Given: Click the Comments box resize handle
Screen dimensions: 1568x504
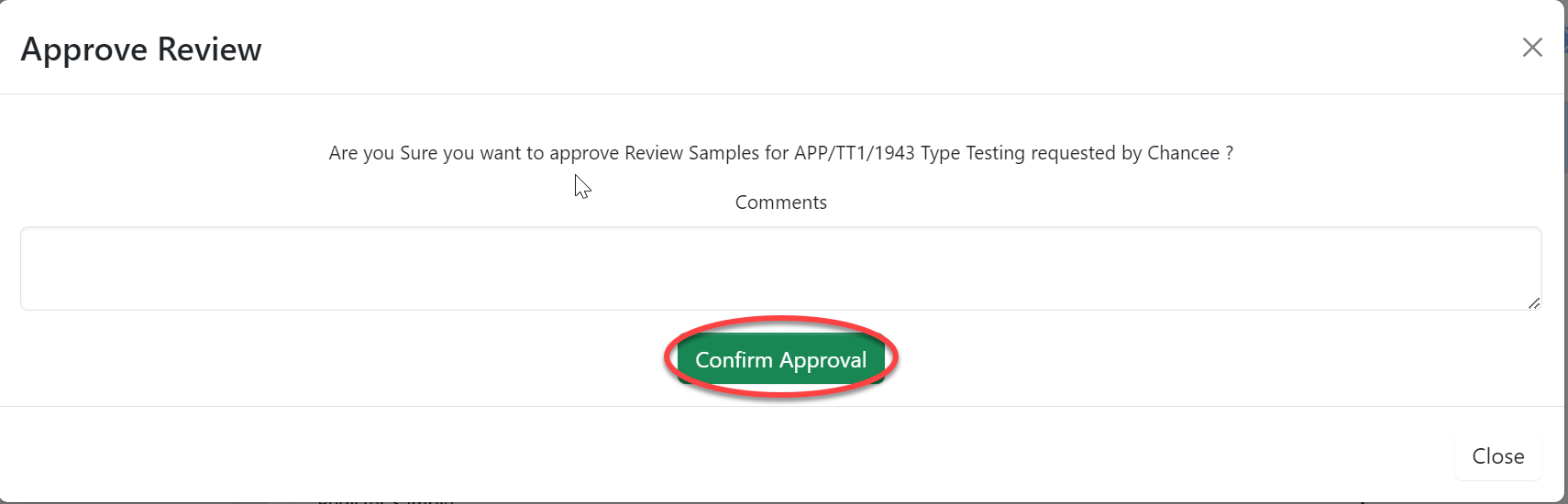Looking at the screenshot, I should pyautogui.click(x=1533, y=302).
